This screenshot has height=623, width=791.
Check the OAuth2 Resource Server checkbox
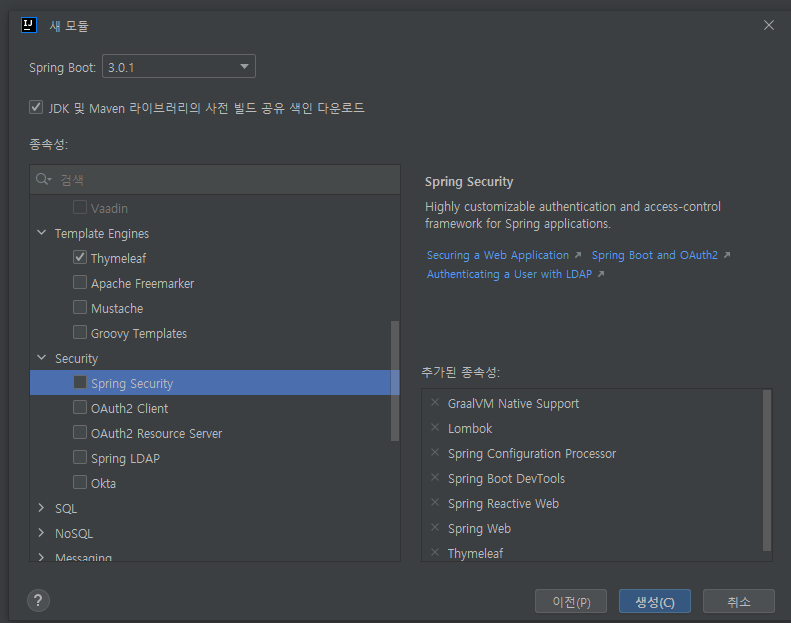point(80,432)
